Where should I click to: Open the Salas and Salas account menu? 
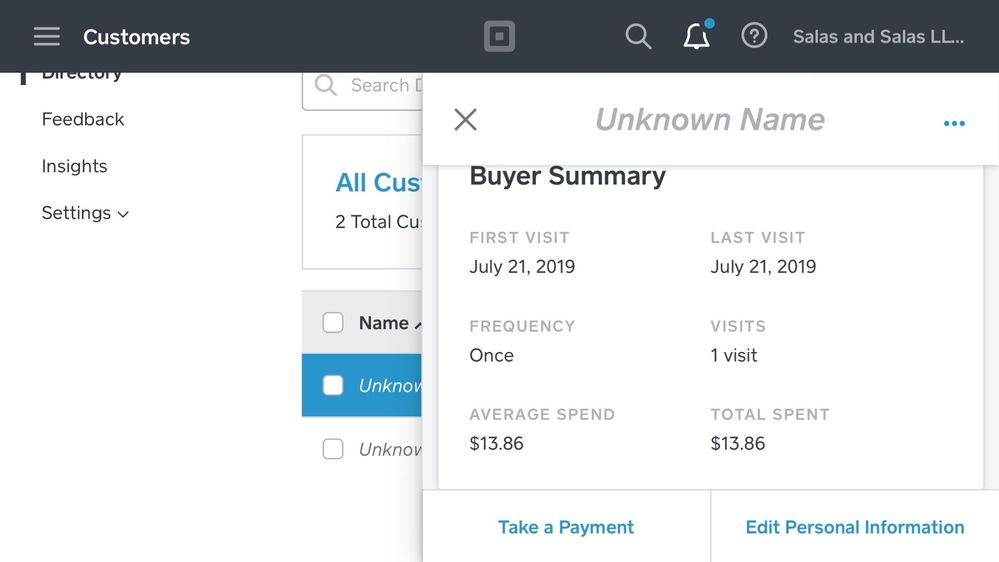pos(878,37)
